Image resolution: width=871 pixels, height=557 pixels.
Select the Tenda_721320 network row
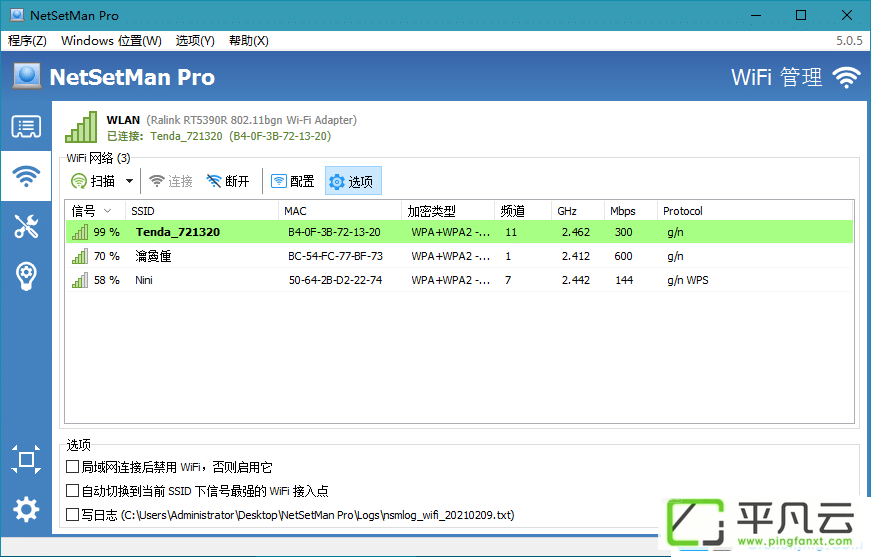point(459,232)
